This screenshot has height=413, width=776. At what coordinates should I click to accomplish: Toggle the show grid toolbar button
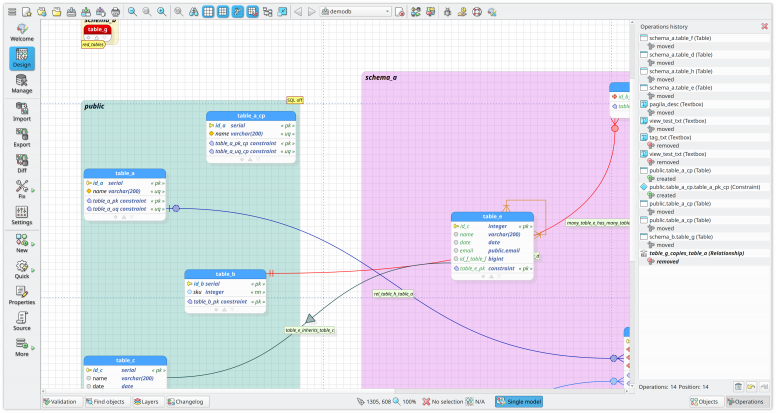click(208, 11)
